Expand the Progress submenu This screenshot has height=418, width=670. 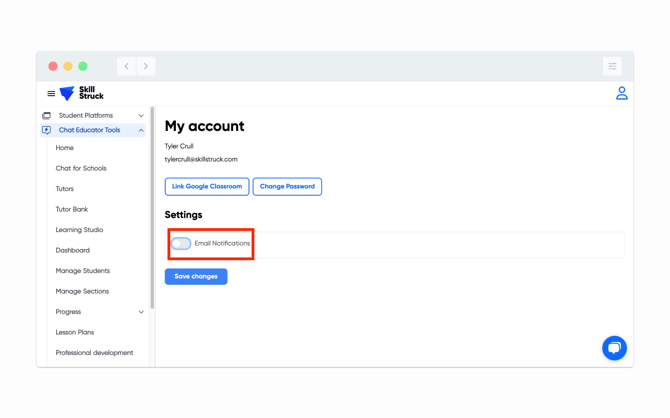click(141, 312)
